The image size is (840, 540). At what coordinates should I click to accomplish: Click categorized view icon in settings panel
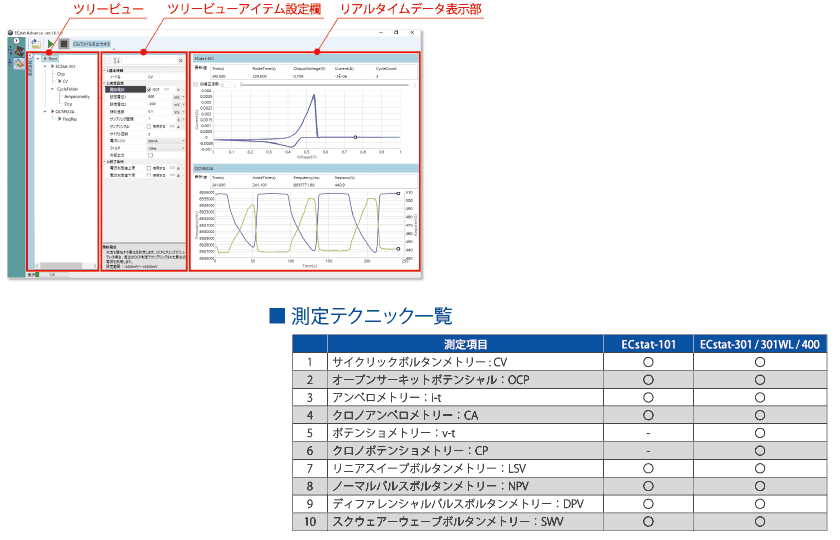point(107,61)
